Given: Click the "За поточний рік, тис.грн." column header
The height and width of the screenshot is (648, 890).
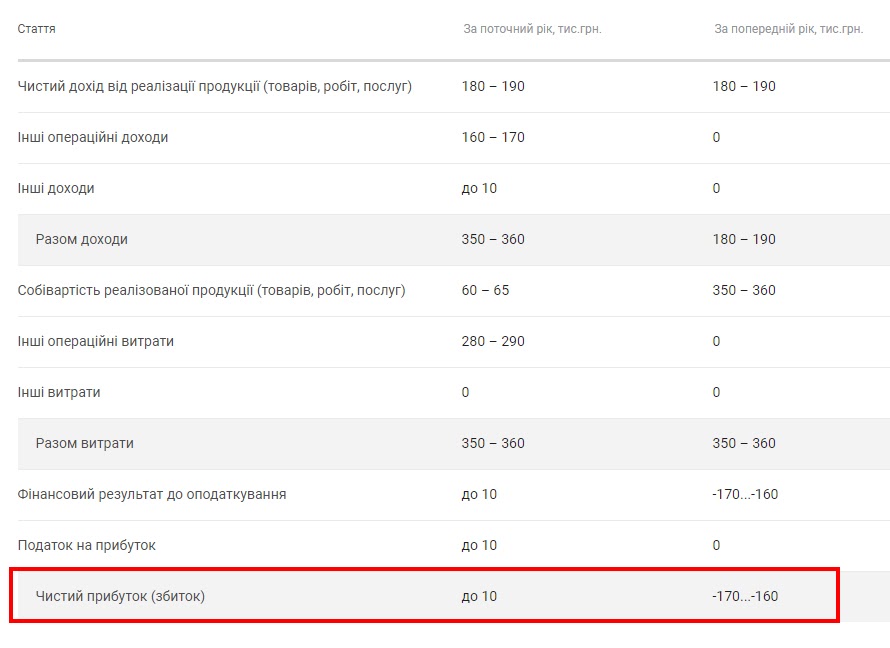Looking at the screenshot, I should (532, 29).
